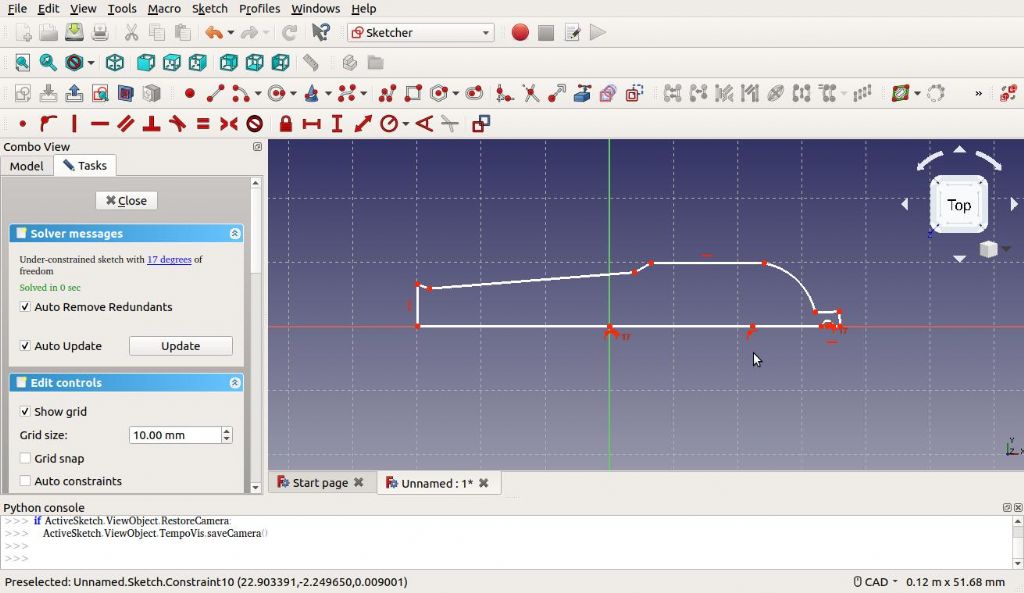
Task: Toggle construction geometry mode icon
Action: point(634,93)
